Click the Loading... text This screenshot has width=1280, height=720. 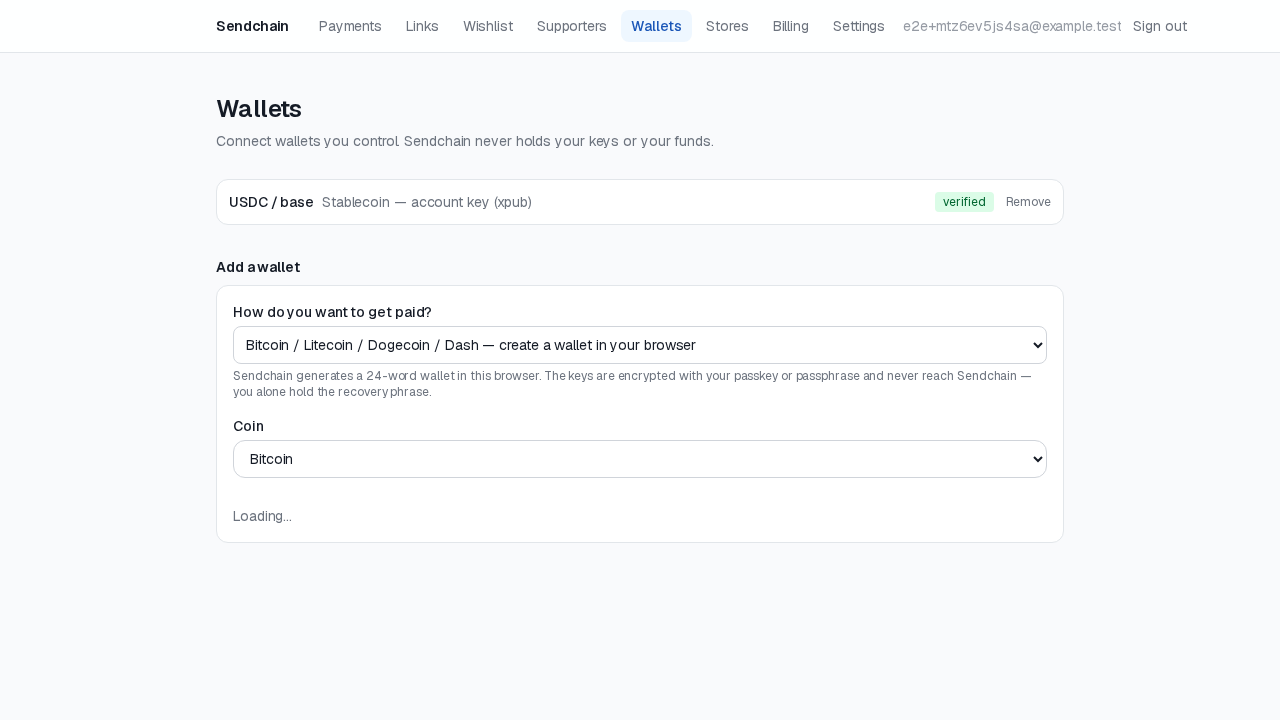coord(262,516)
